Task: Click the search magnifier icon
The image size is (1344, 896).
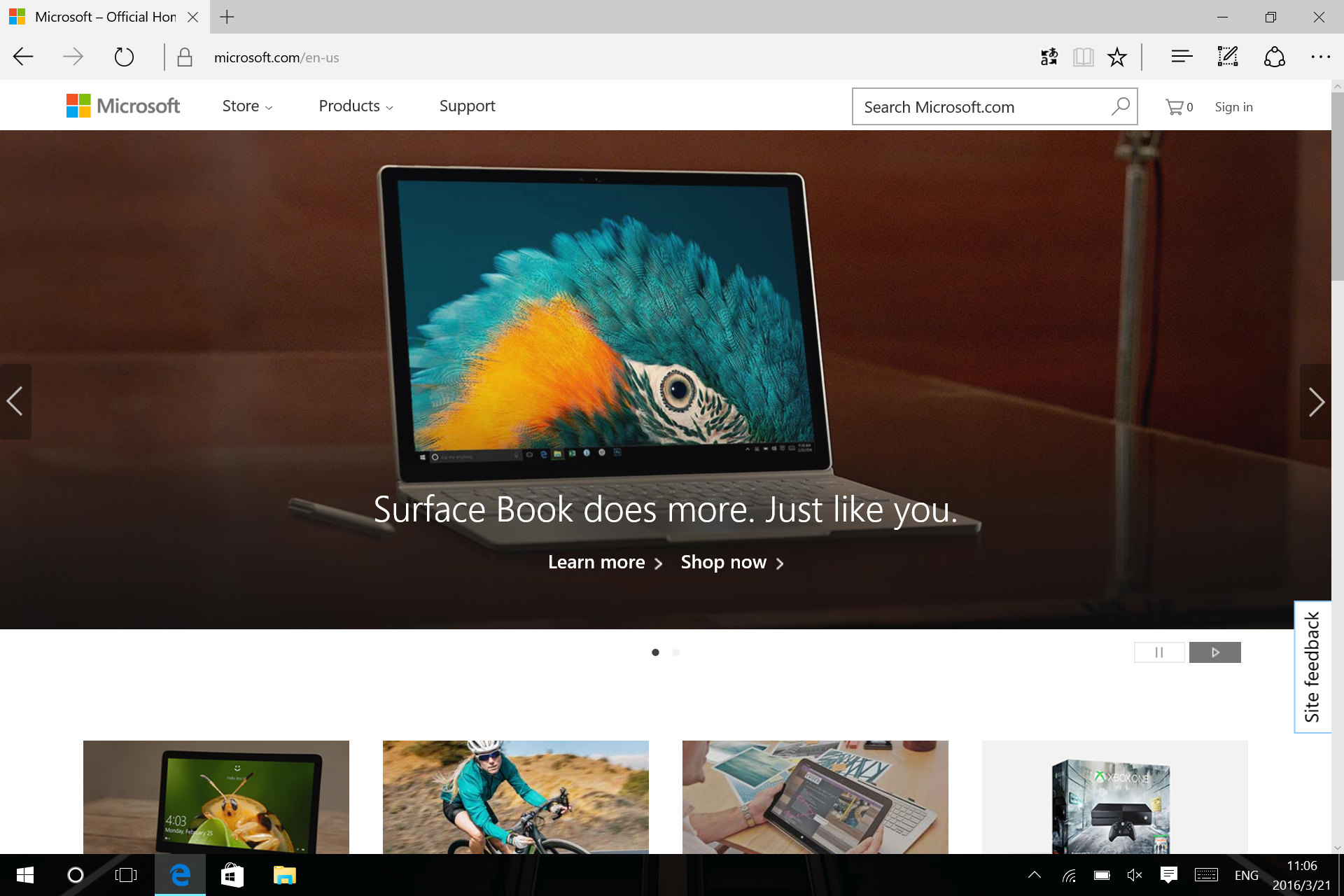Action: [x=1120, y=106]
